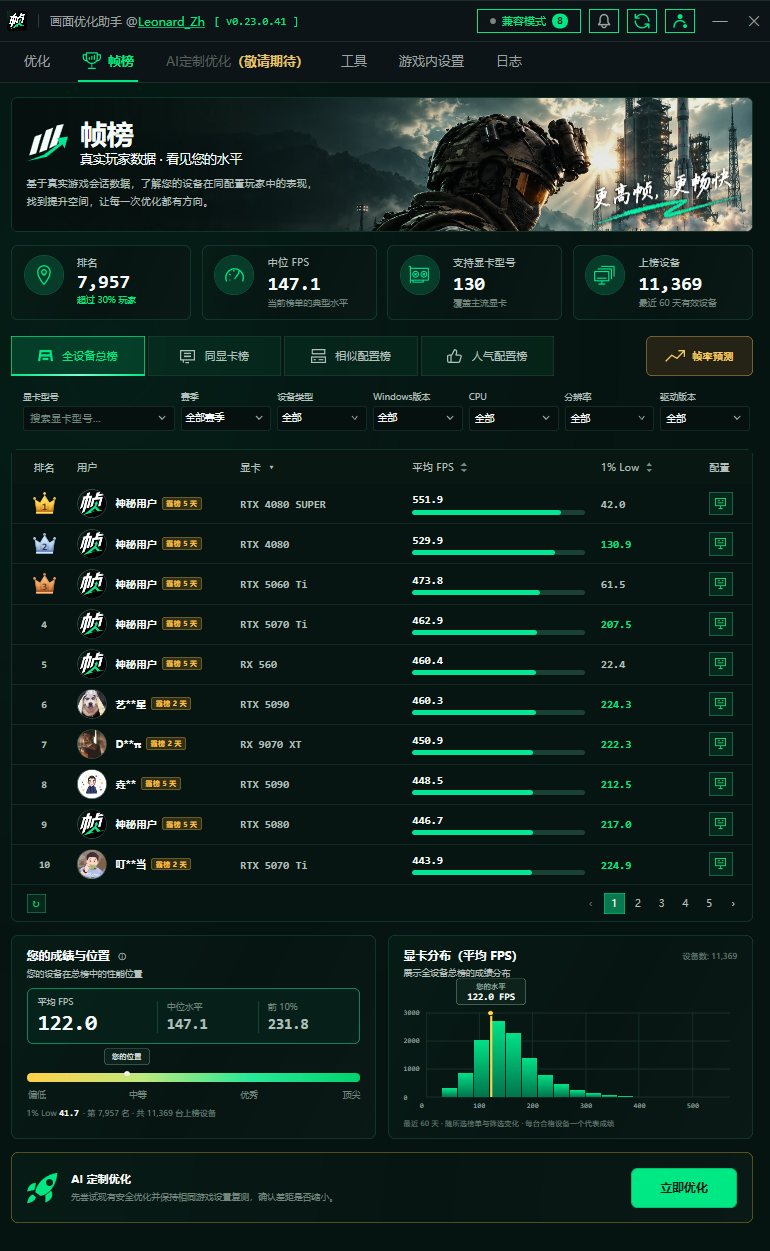The width and height of the screenshot is (770, 1251).
Task: Expand the Windows版本 dropdown
Action: click(418, 418)
